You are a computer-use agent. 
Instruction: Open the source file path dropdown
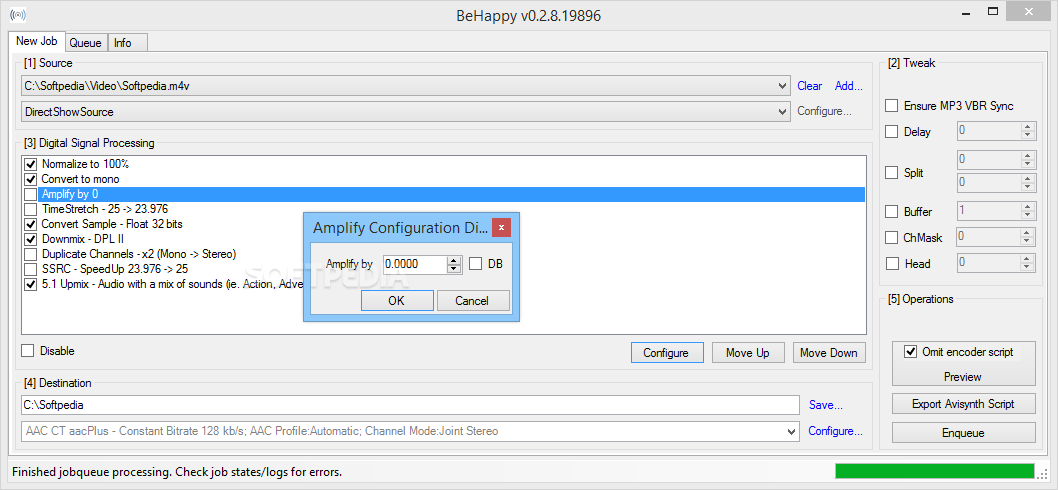pos(782,86)
